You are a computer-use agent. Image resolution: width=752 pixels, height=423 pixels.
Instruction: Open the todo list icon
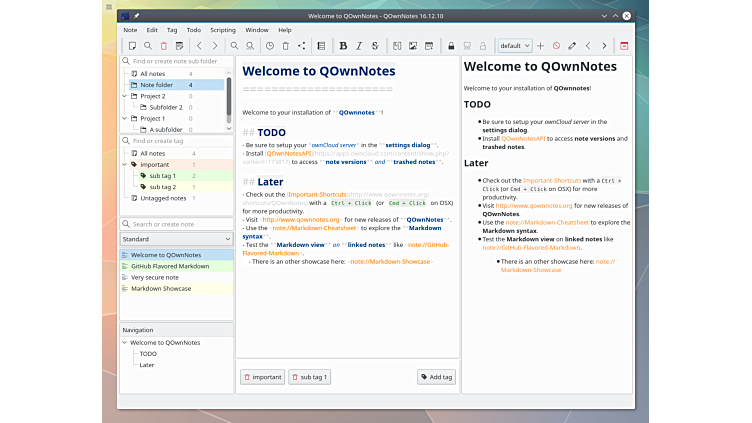(x=321, y=46)
